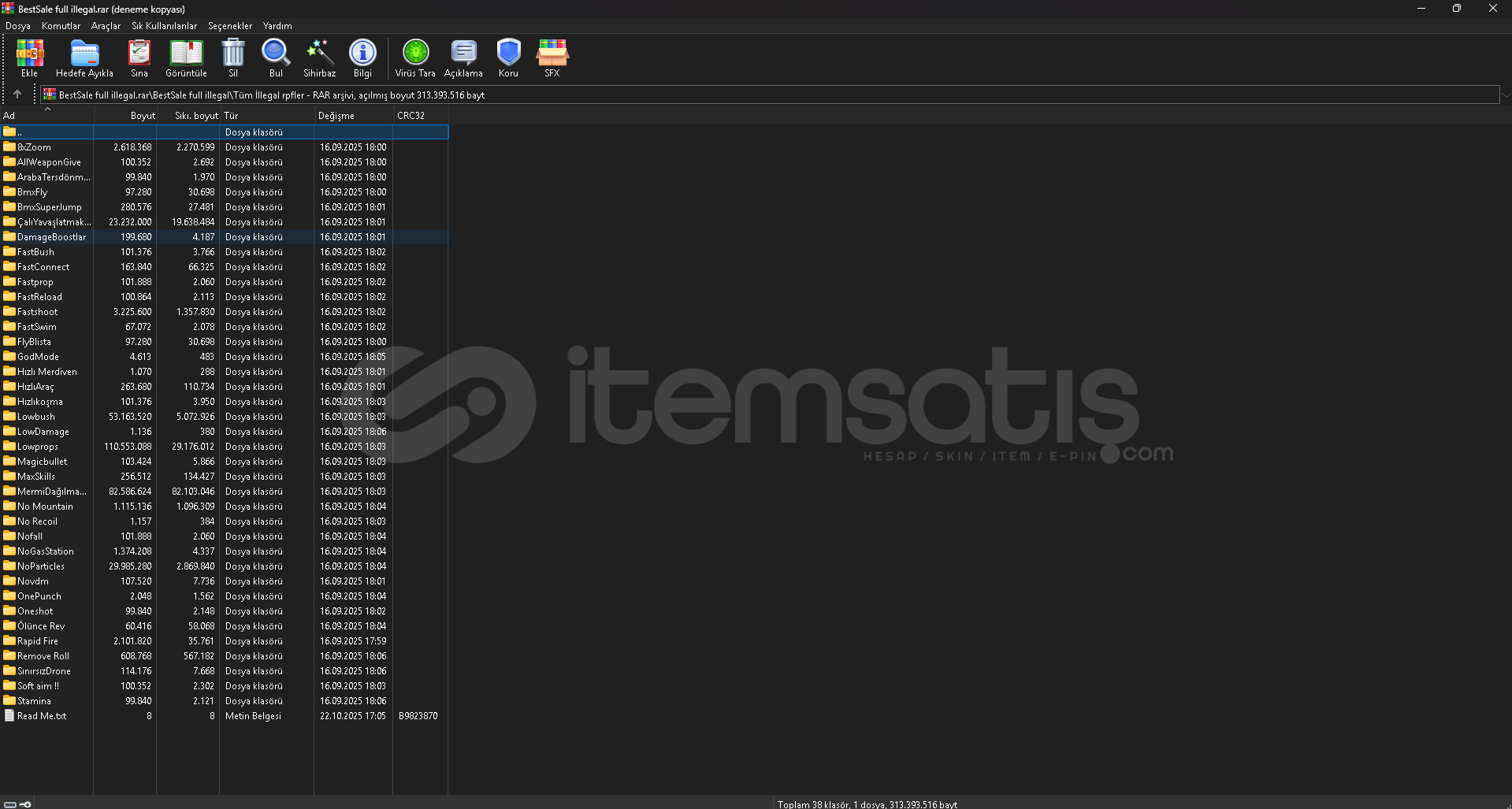Sort by the Değişme column header
The width and height of the screenshot is (1512, 809).
coord(354,116)
